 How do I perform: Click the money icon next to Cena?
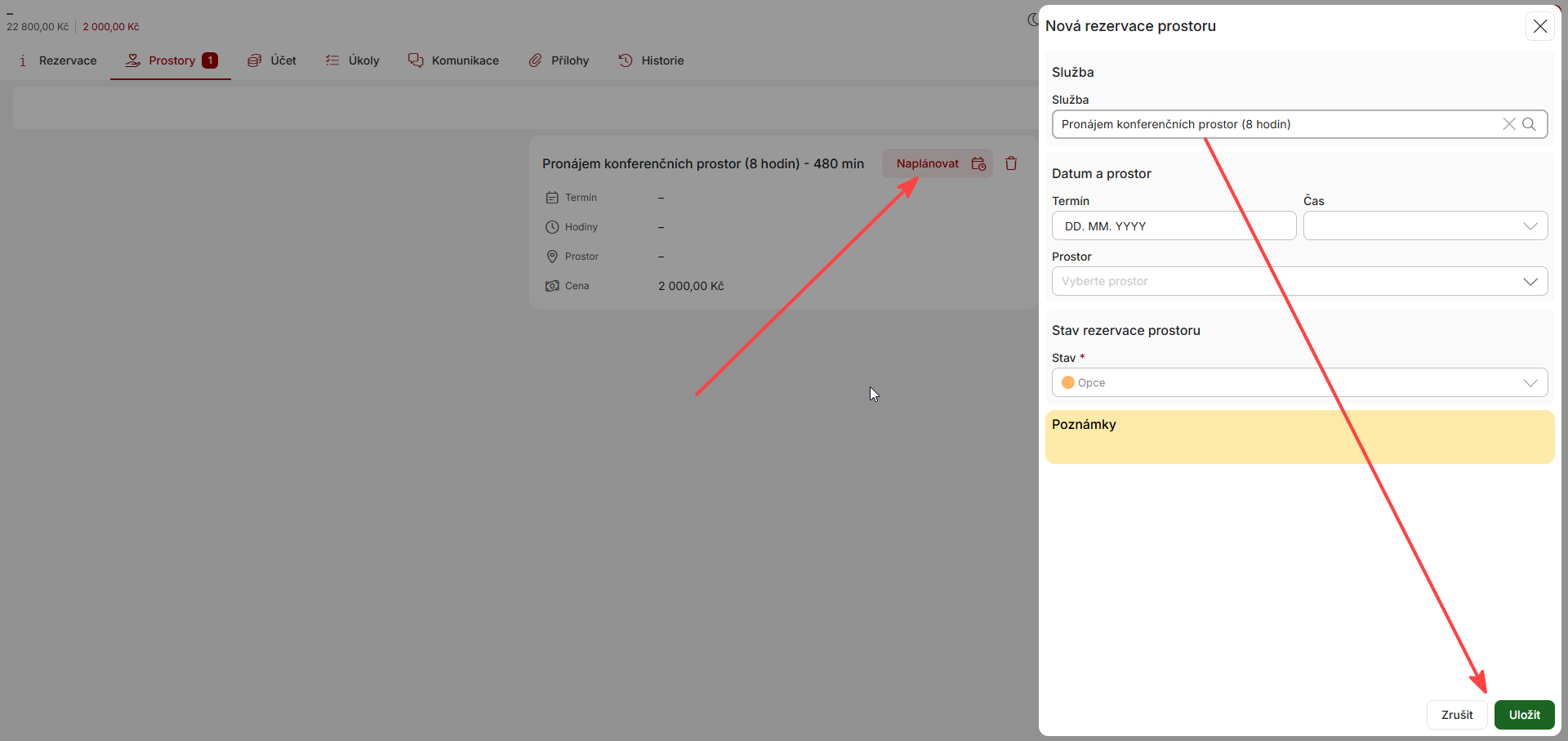[x=552, y=286]
